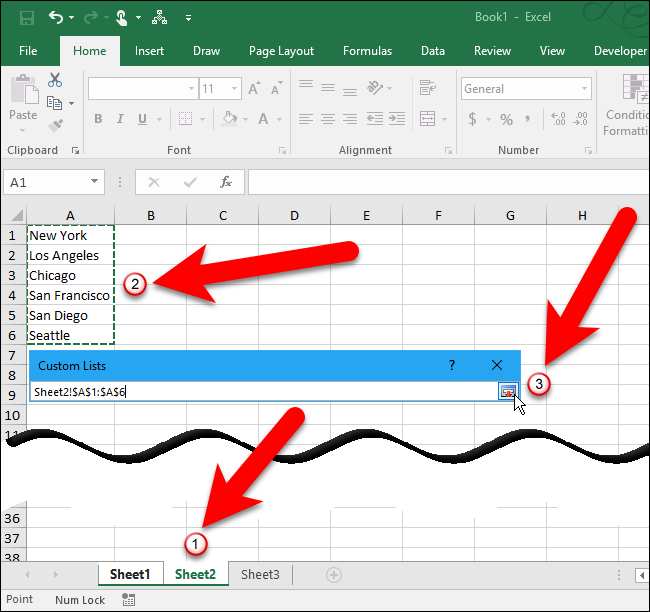This screenshot has width=650, height=612.
Task: Switch to the Sheet3 tab
Action: pos(260,575)
